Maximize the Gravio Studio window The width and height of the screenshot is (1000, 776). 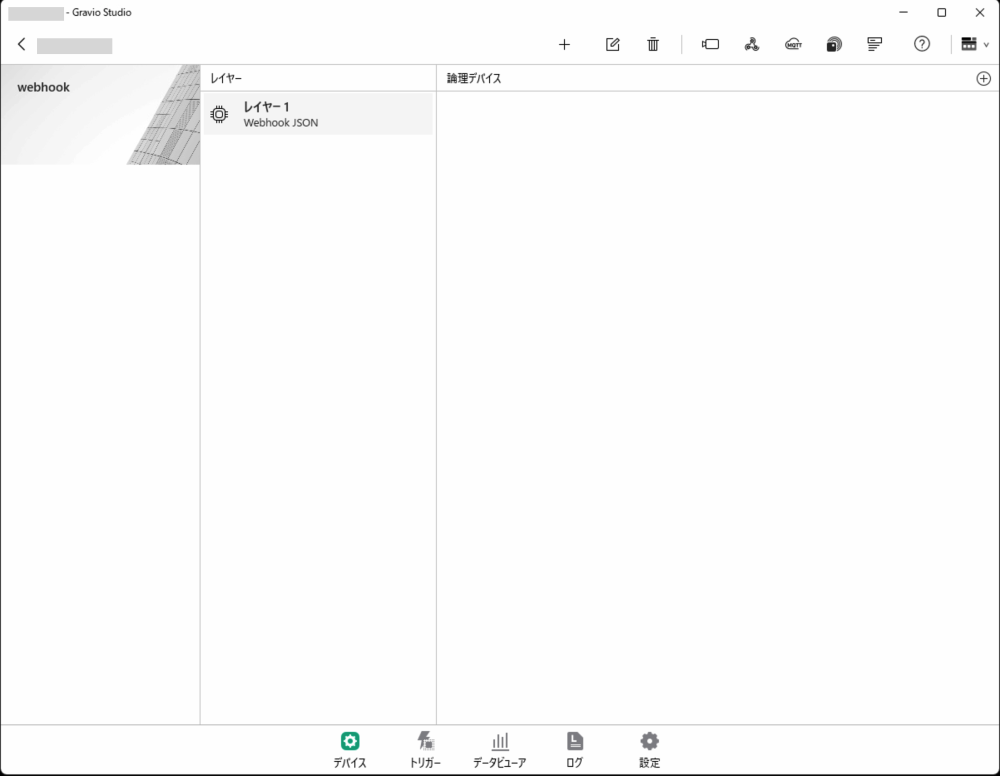[941, 13]
